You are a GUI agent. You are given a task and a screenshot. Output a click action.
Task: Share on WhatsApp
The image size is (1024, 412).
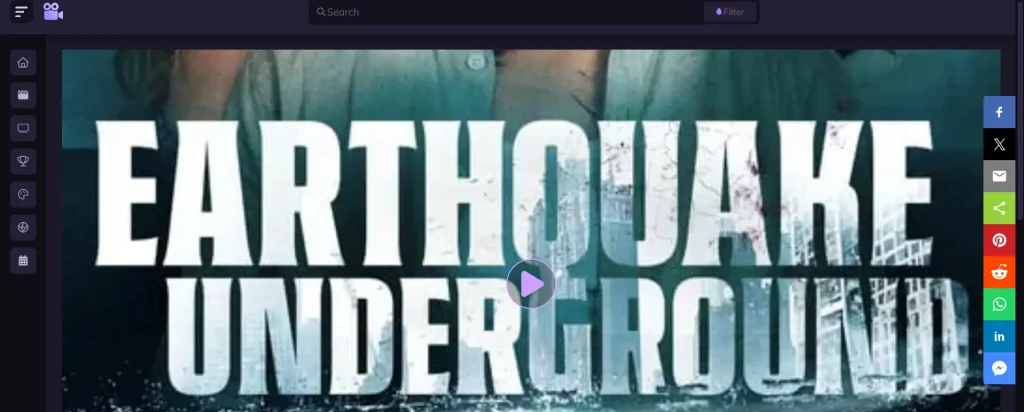(x=999, y=304)
